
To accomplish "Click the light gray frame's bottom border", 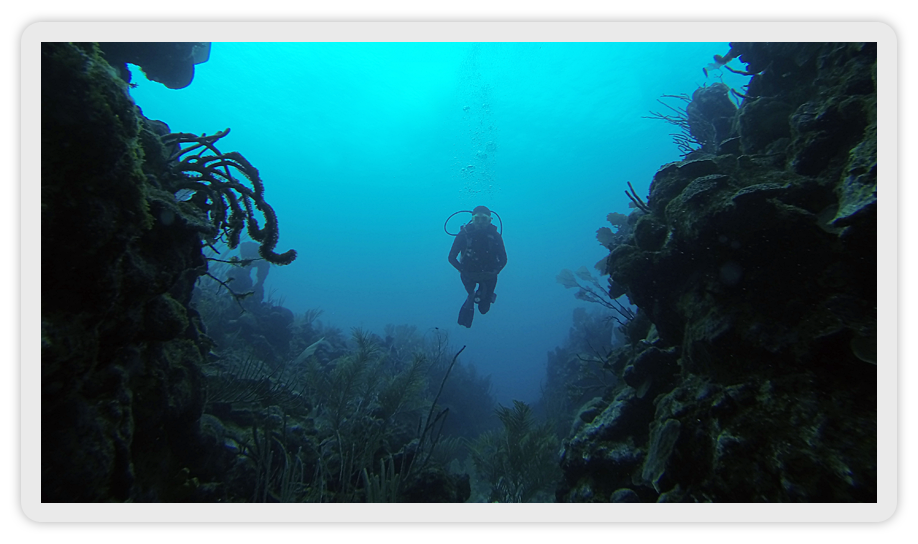I will (459, 511).
